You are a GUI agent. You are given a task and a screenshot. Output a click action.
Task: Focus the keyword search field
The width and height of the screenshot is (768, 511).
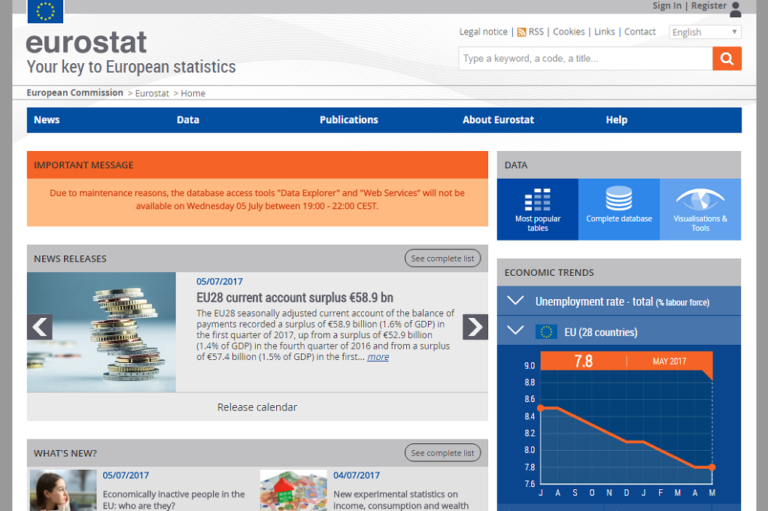[x=585, y=59]
